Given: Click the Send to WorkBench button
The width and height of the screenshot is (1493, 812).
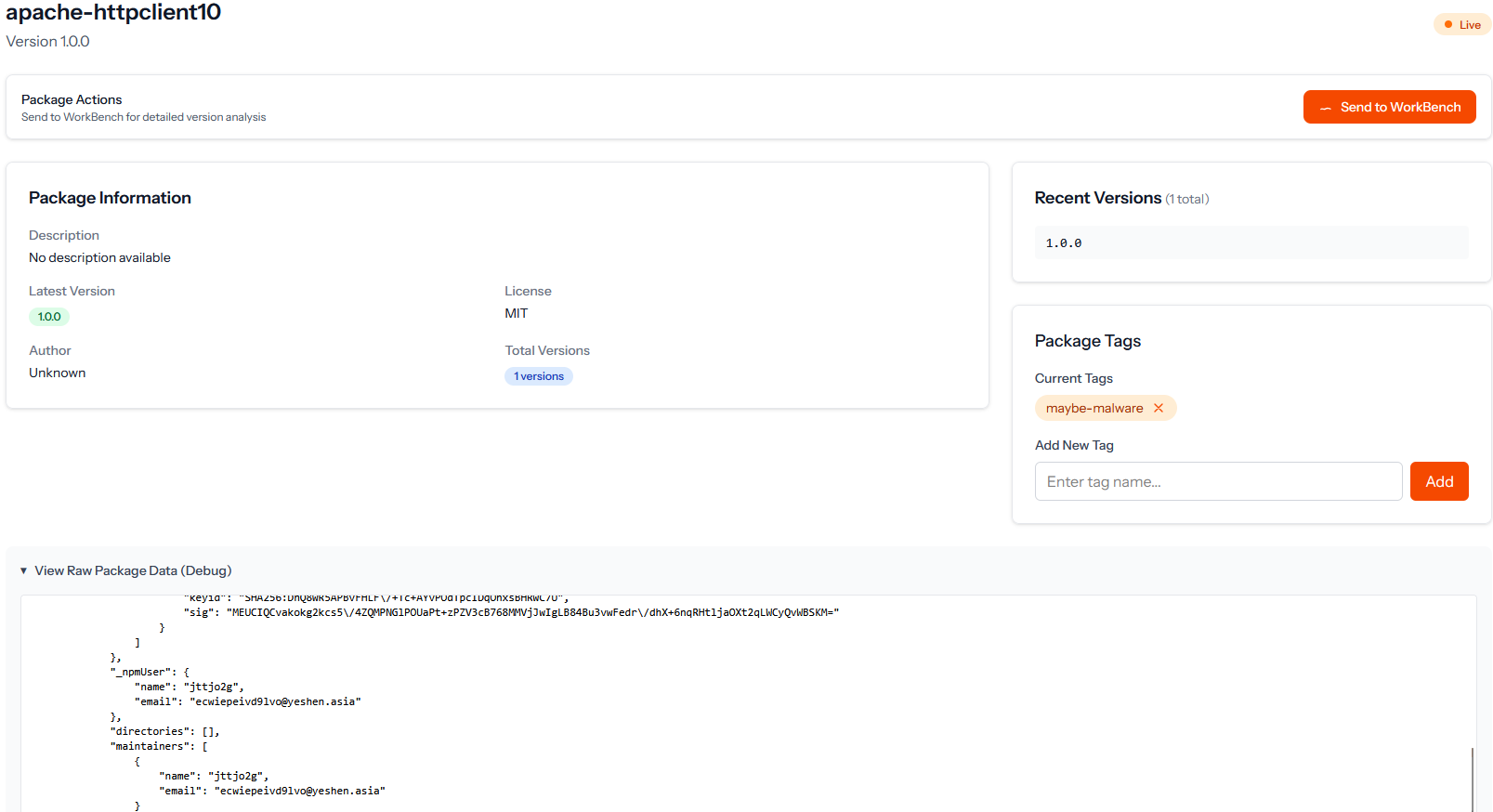Looking at the screenshot, I should [x=1389, y=107].
